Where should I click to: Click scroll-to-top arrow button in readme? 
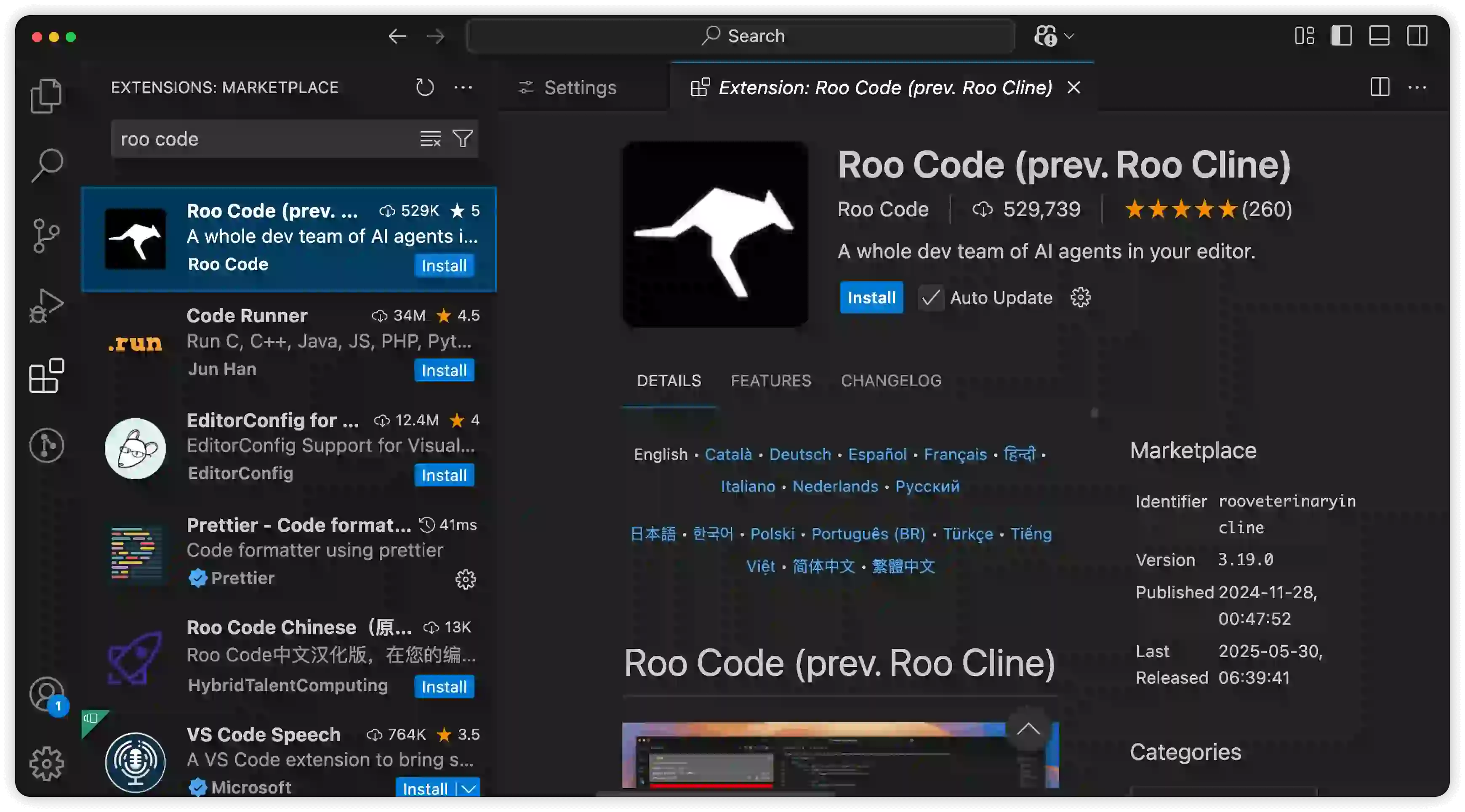point(1027,728)
